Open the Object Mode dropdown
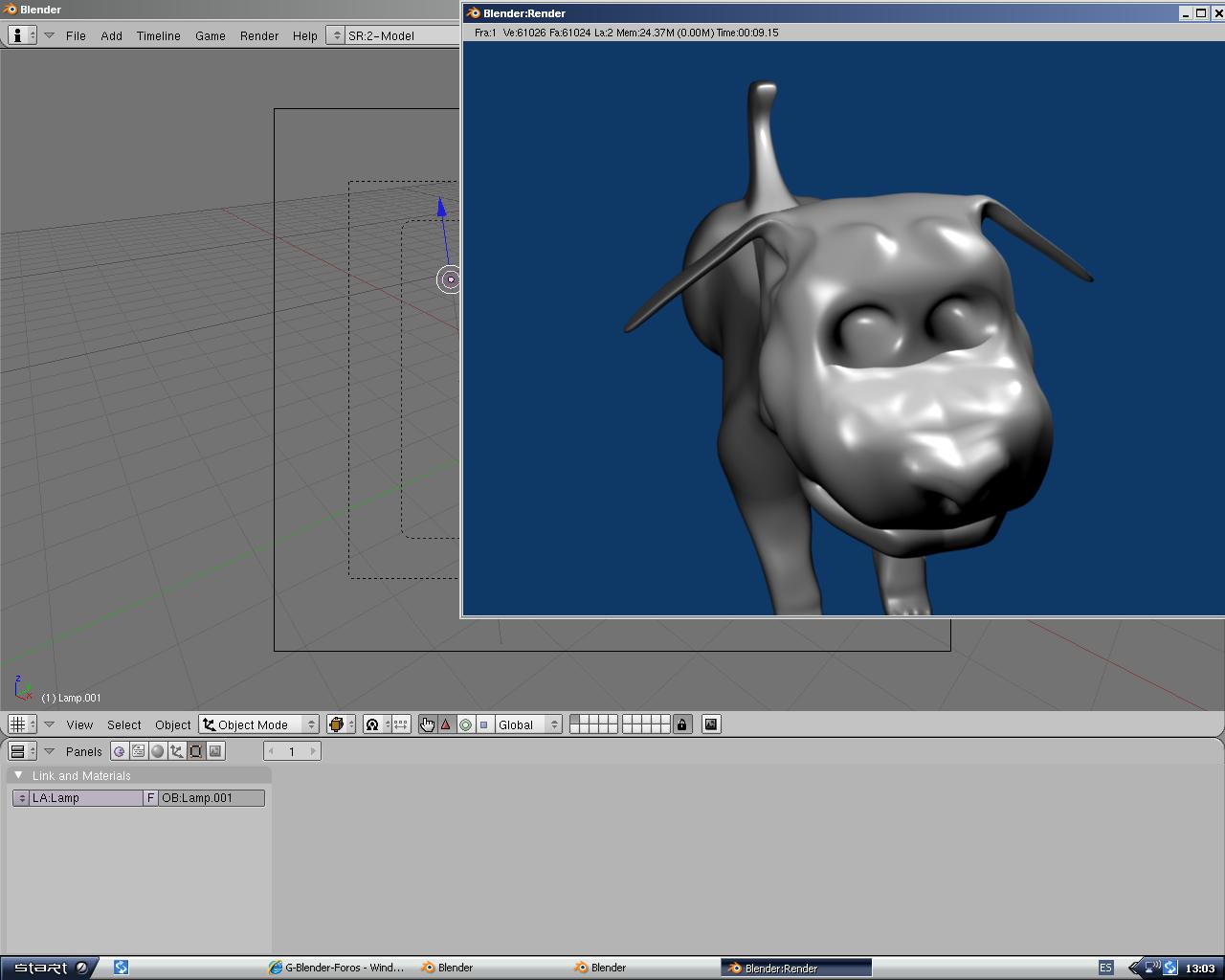Image resolution: width=1225 pixels, height=980 pixels. point(258,724)
